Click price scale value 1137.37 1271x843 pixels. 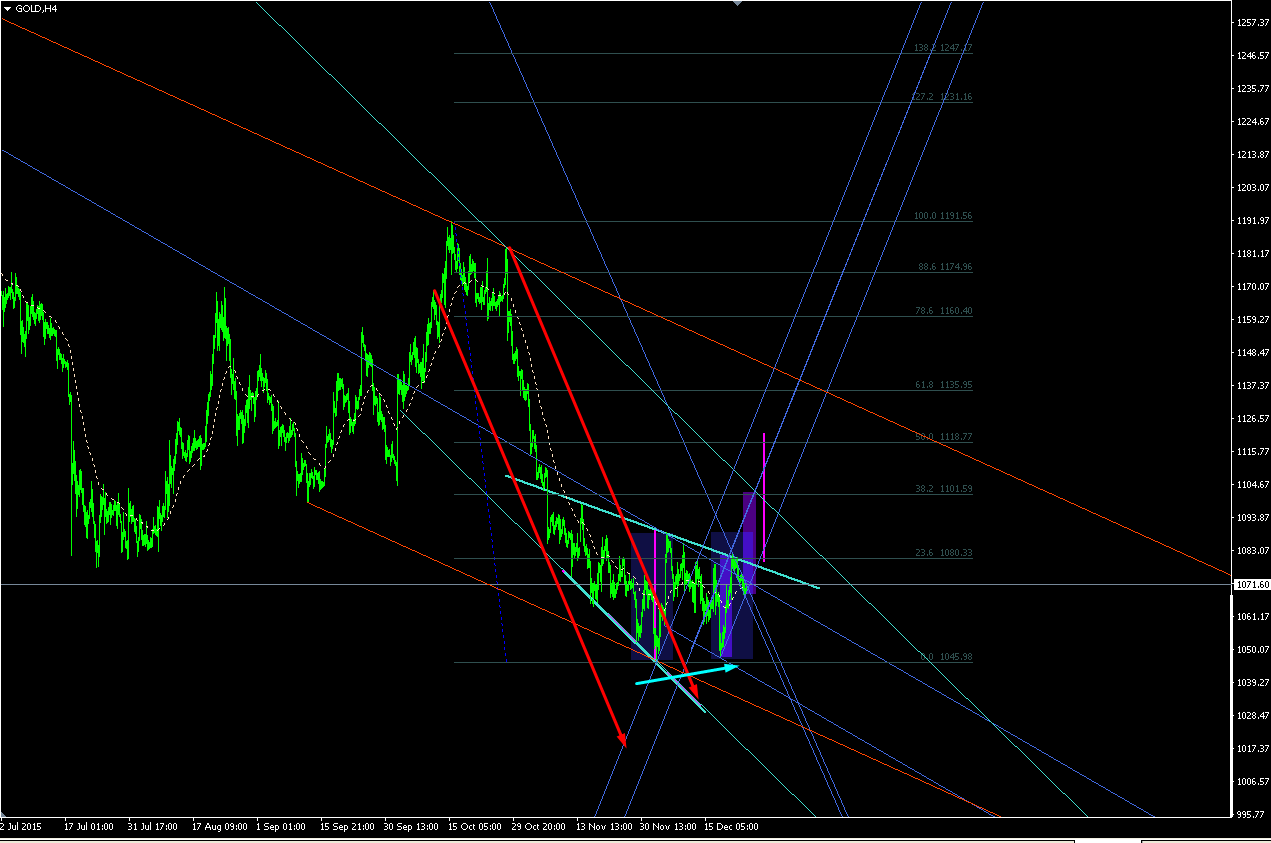(x=1251, y=385)
